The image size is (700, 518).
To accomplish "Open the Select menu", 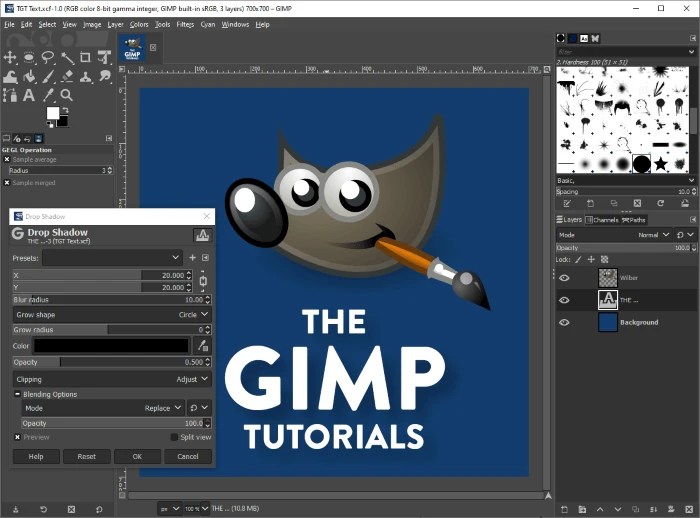I will [47, 25].
